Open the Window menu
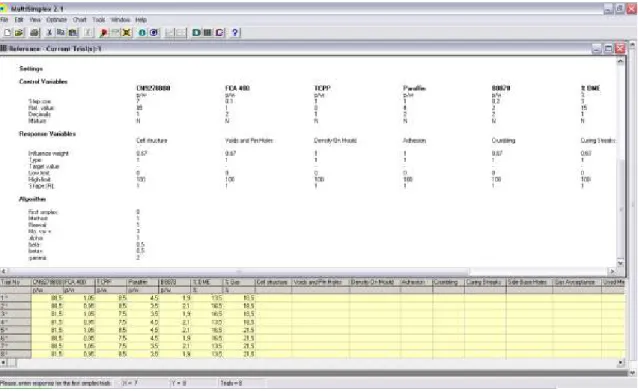638x391 pixels. point(120,20)
